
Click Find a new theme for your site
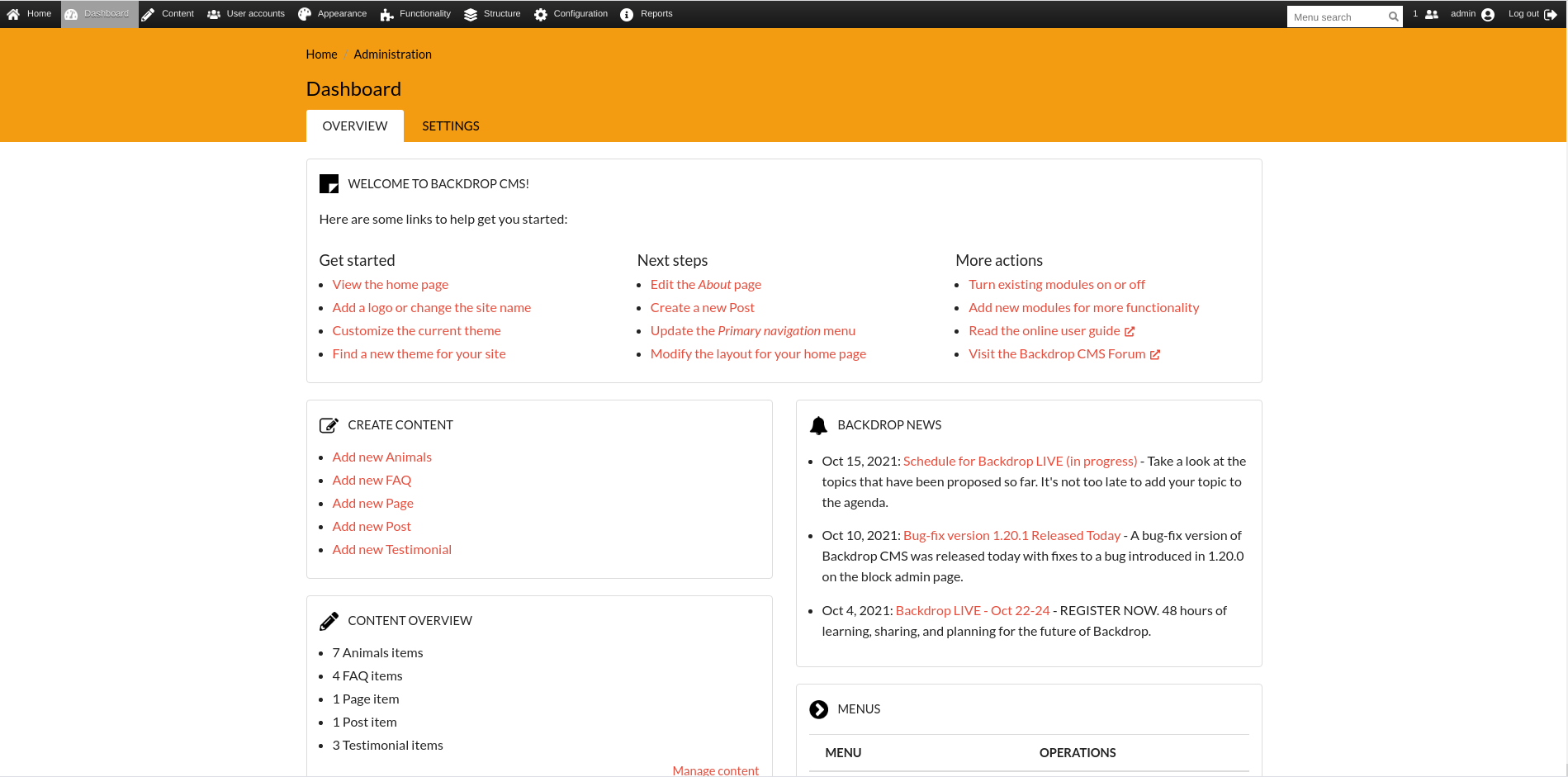click(x=419, y=353)
